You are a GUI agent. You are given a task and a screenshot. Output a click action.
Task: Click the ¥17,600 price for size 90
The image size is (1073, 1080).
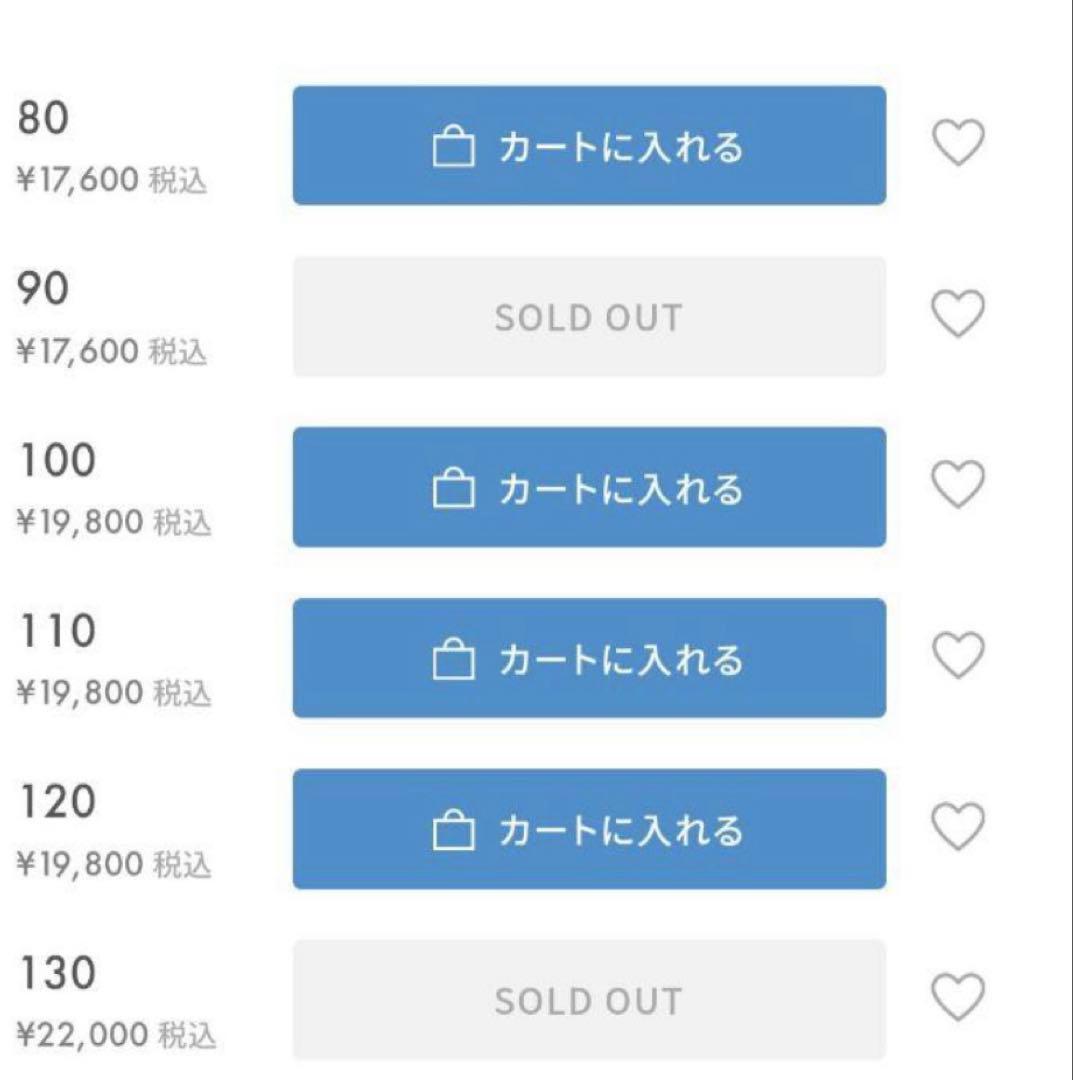point(78,352)
